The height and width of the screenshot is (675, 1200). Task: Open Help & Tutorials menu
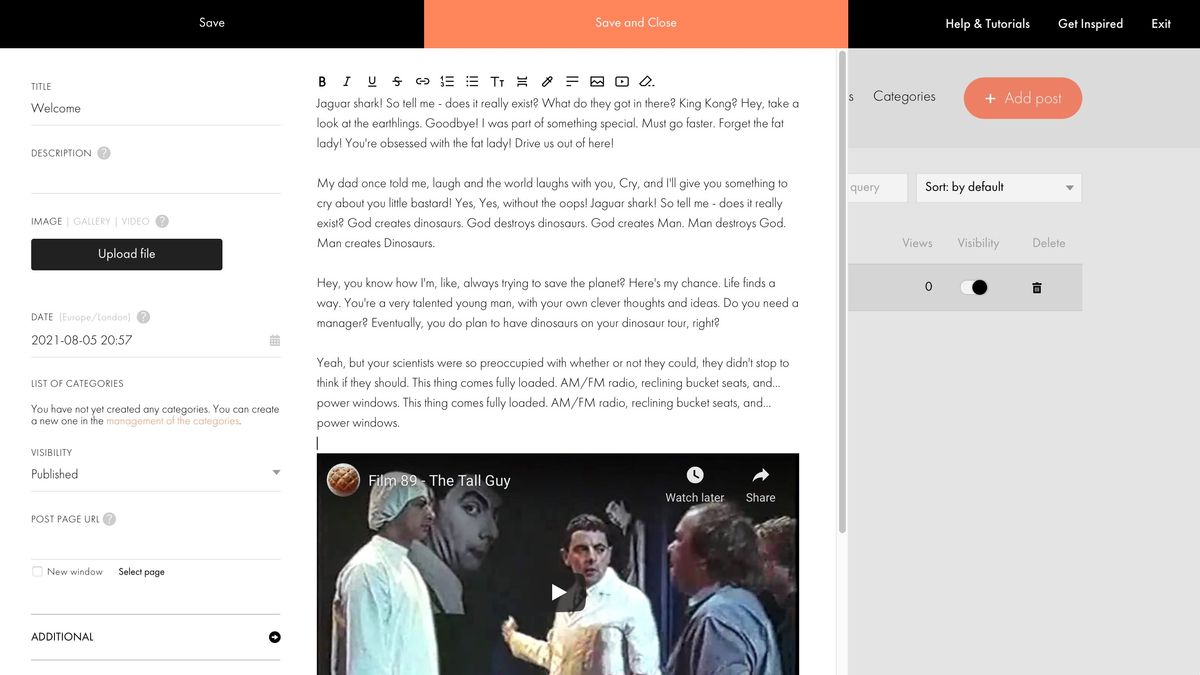point(987,22)
